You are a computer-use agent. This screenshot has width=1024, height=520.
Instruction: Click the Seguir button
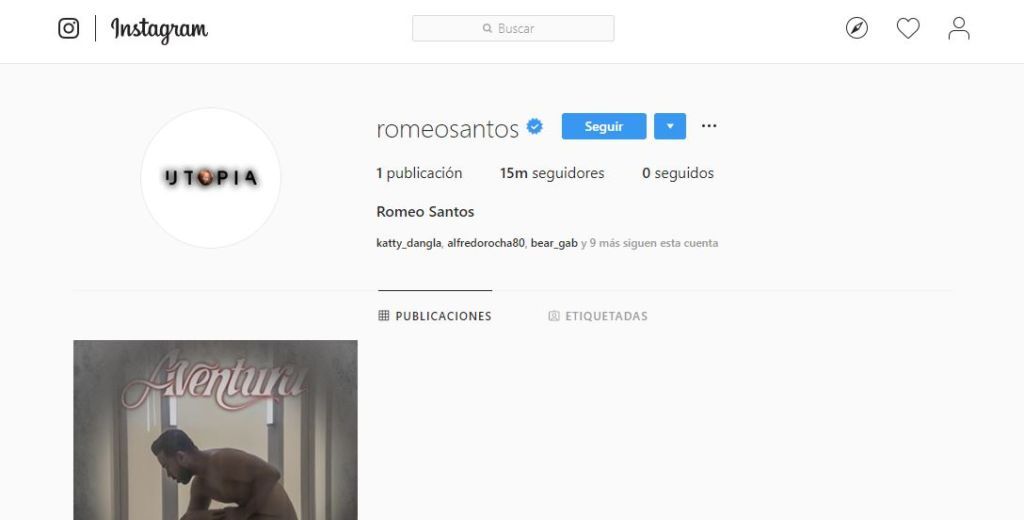coord(604,126)
